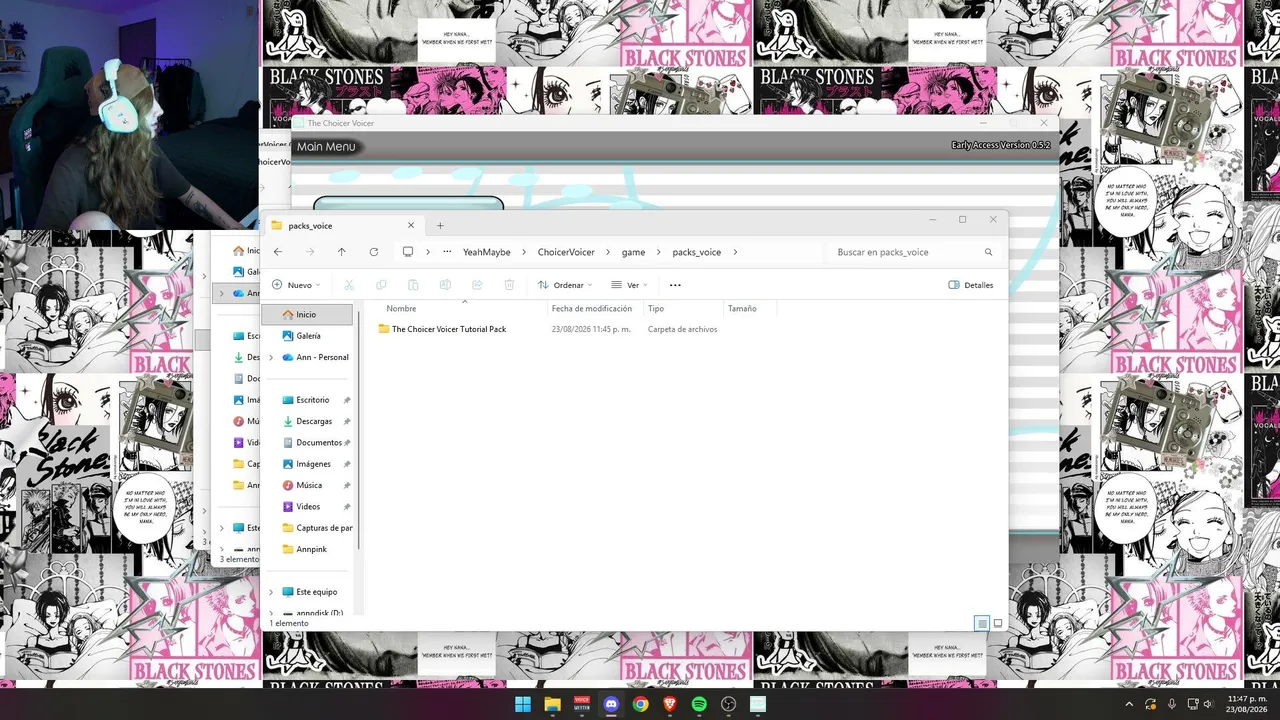This screenshot has height=720, width=1280.
Task: Launch Brave browser from taskbar
Action: tap(670, 704)
